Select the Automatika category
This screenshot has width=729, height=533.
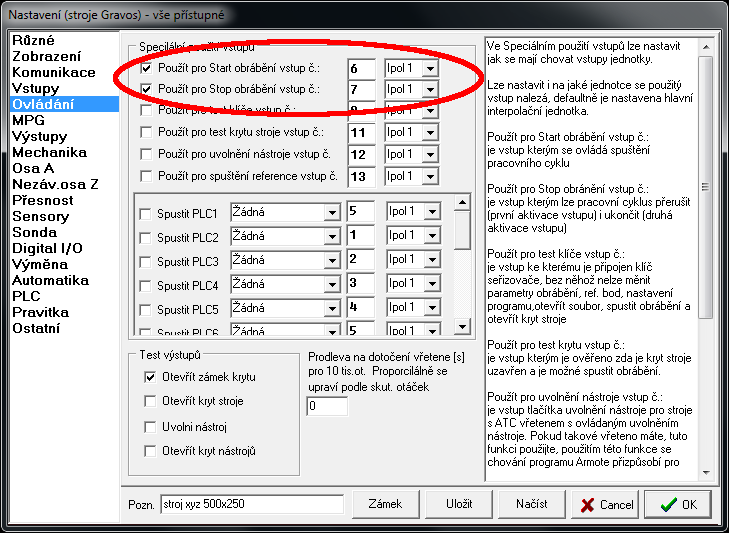tap(50, 280)
